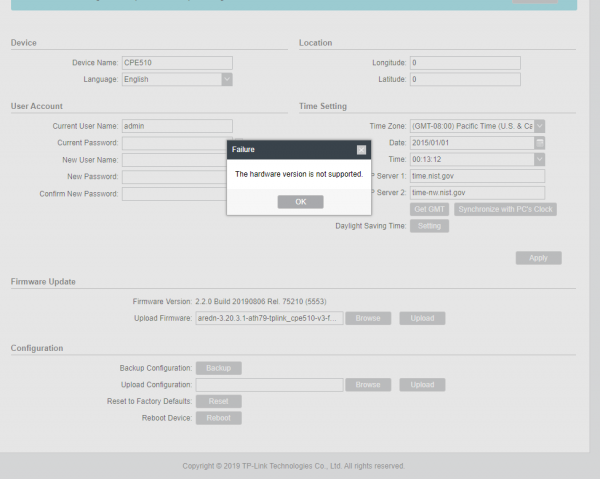Click the New User Name field
This screenshot has width=600, height=479.
(174, 160)
